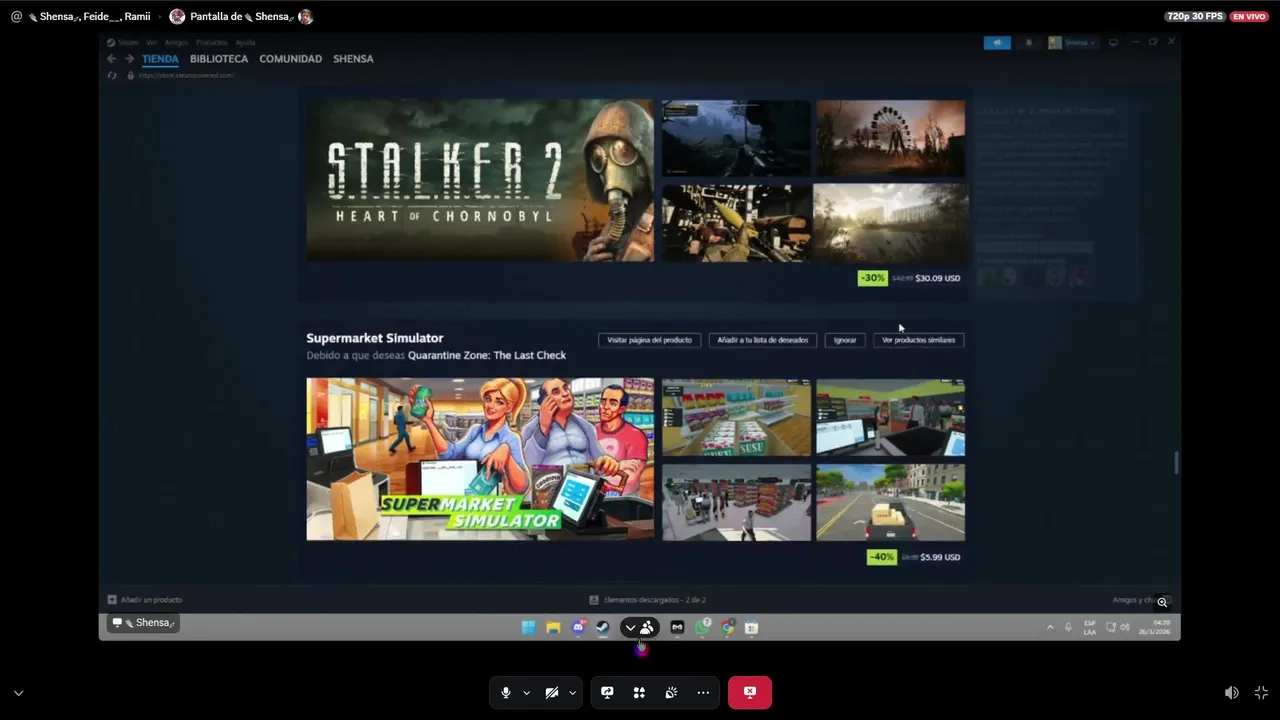Viewport: 1280px width, 720px height.
Task: Open Chrome icon in shared taskbar
Action: click(728, 628)
